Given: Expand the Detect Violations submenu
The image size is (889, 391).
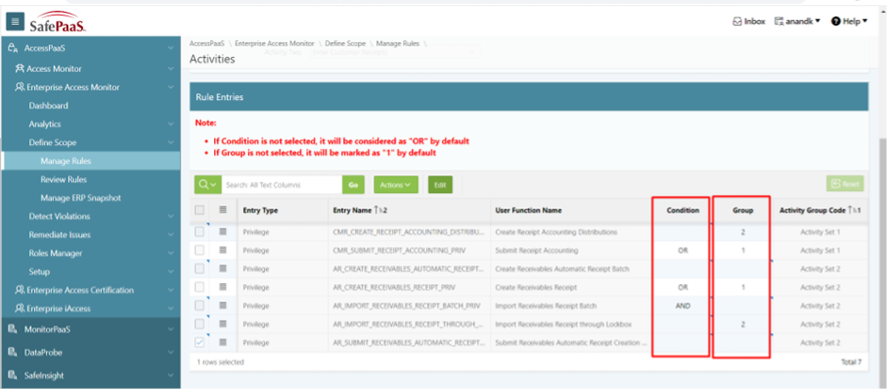Looking at the screenshot, I should coord(171,216).
